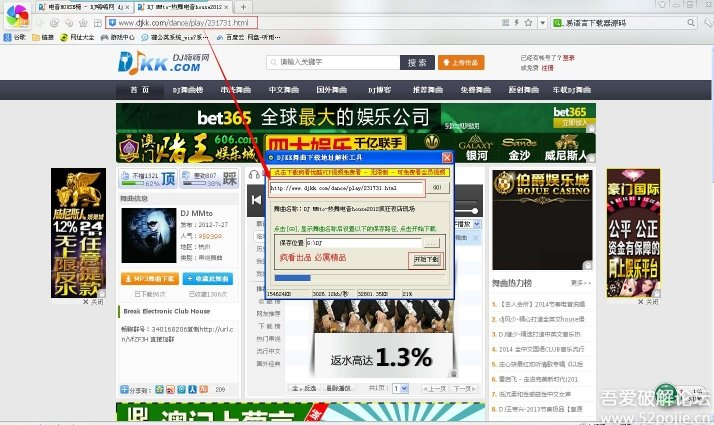Open the 车载DJ舞曲 nav menu item
This screenshot has width=714, height=425.
571,90
